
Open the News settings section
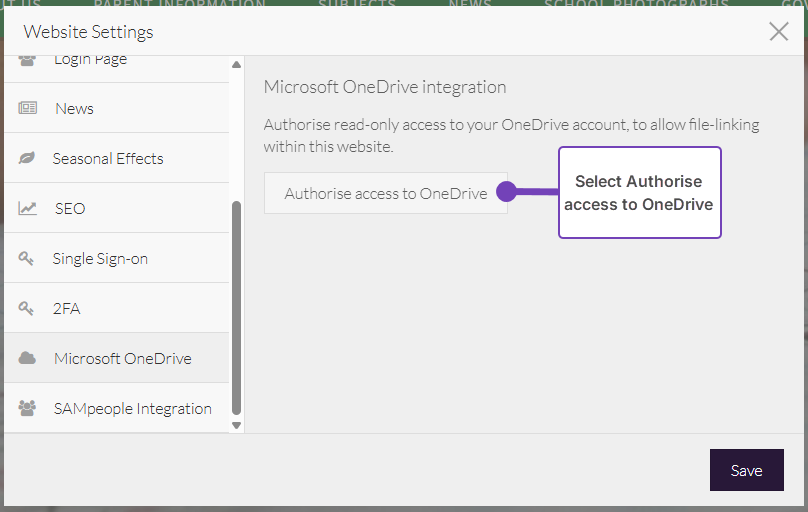click(x=74, y=108)
